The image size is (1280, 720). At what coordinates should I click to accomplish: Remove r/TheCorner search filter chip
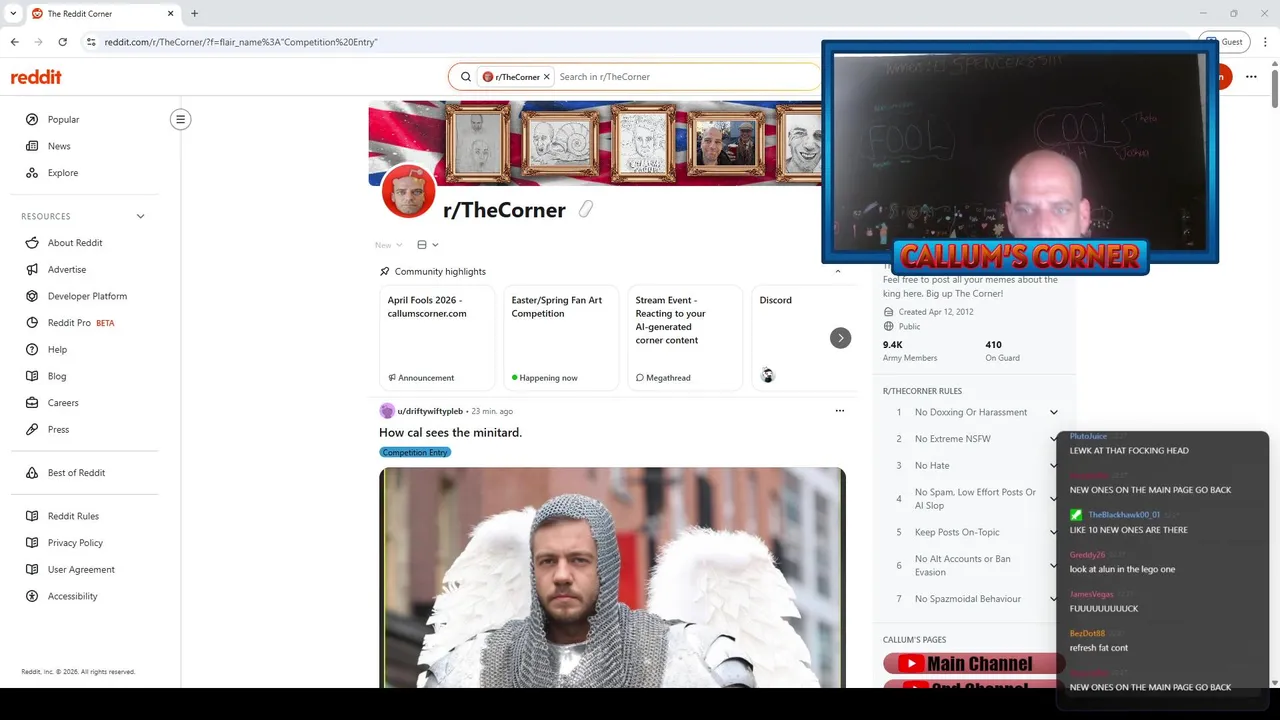tap(546, 77)
